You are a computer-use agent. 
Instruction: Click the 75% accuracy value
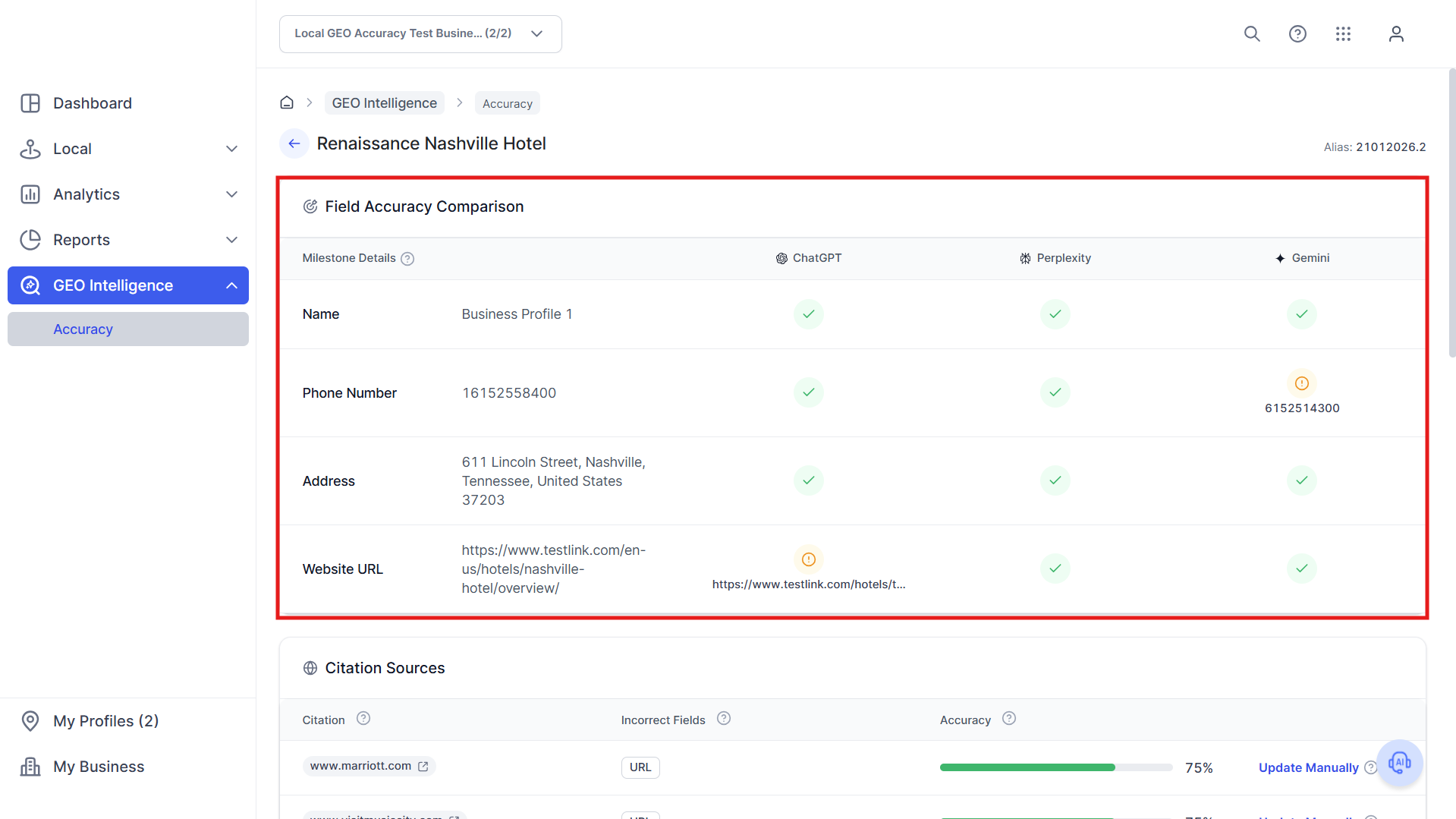(1199, 768)
